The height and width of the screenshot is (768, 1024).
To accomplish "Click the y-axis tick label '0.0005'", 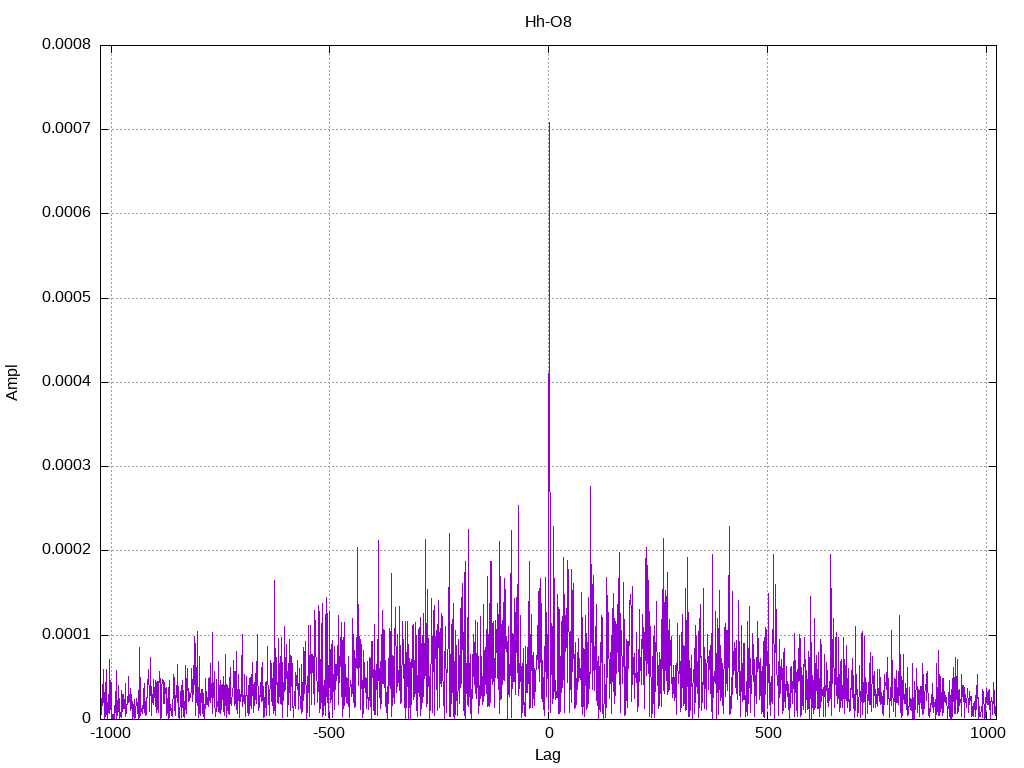I will 67,298.
